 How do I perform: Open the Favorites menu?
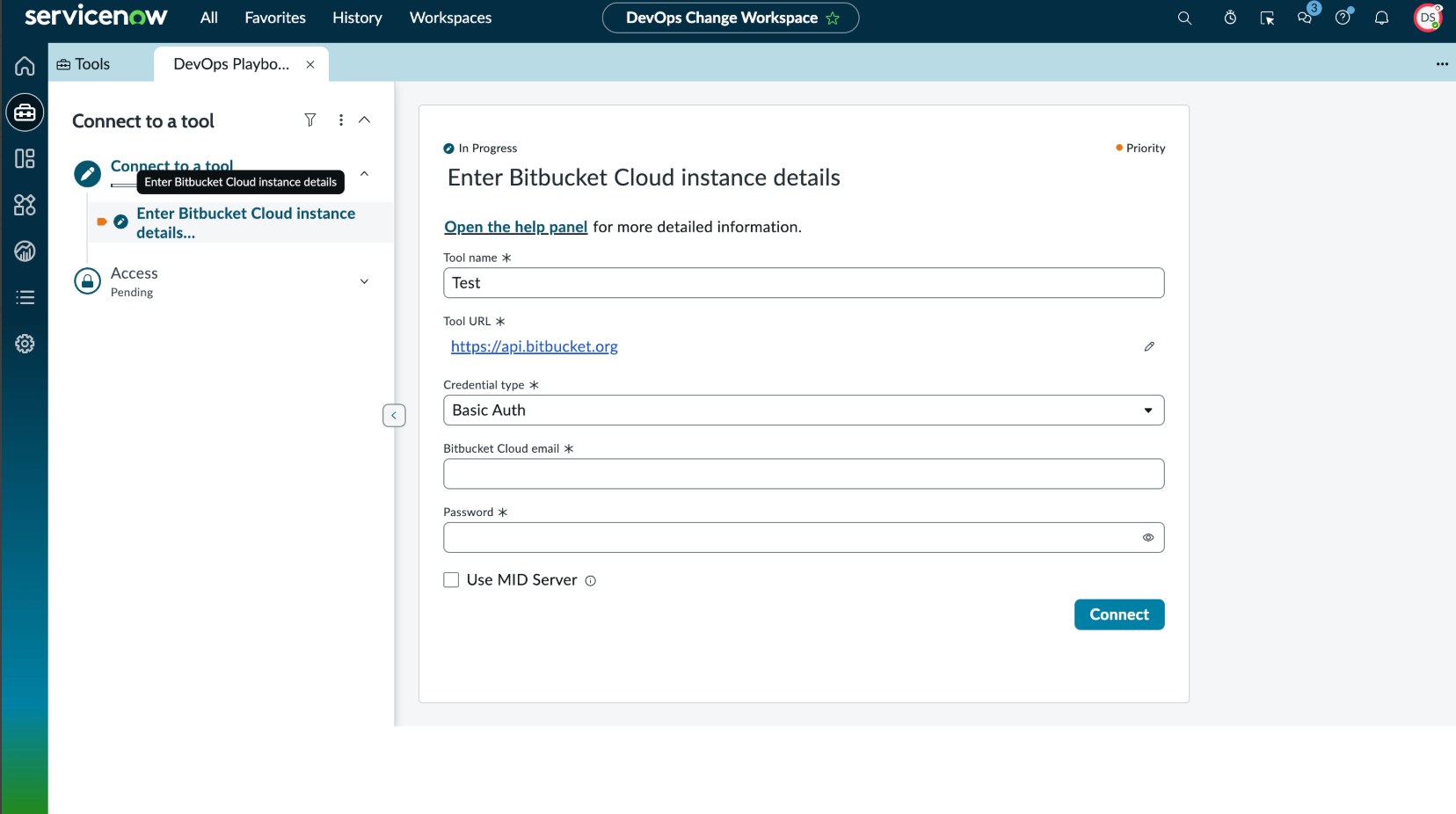point(275,18)
